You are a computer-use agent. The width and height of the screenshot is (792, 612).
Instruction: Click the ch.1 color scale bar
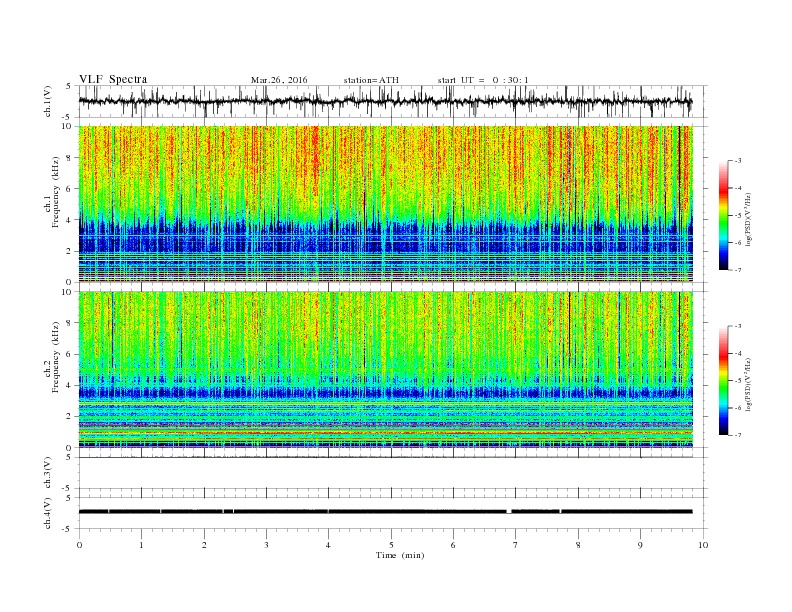click(723, 215)
